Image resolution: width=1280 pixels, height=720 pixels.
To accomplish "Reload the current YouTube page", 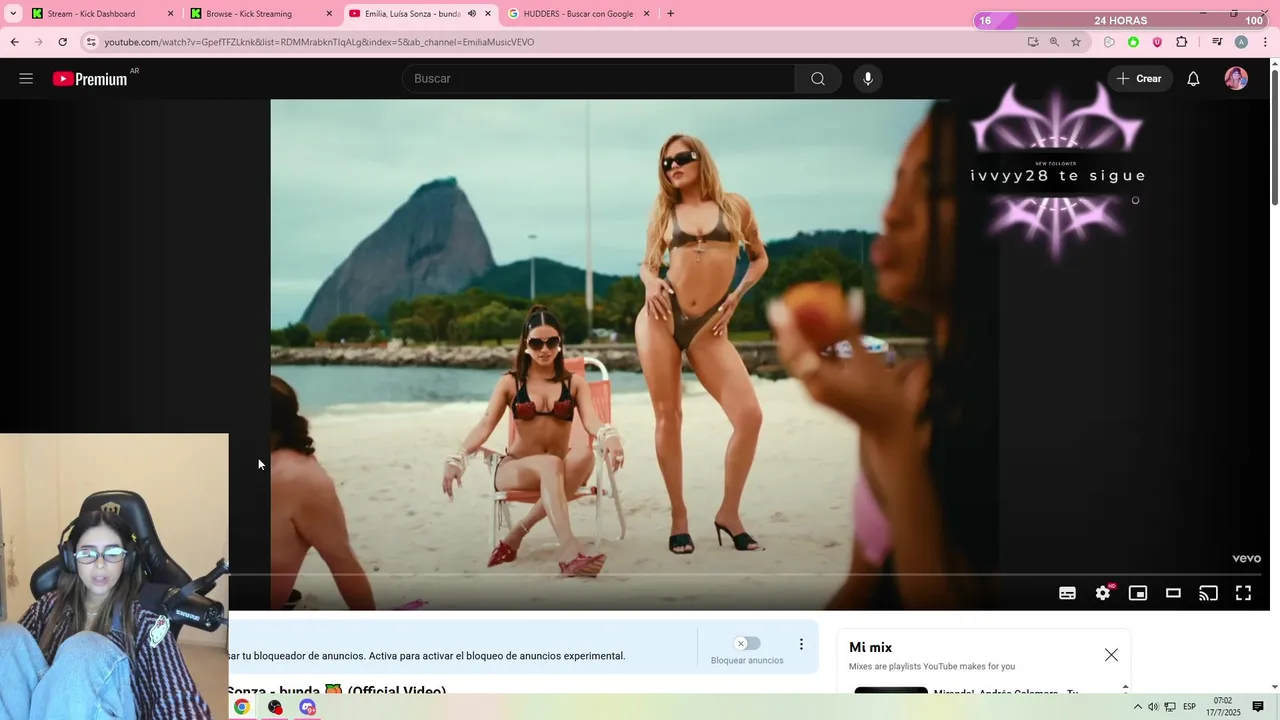I will coord(62,42).
